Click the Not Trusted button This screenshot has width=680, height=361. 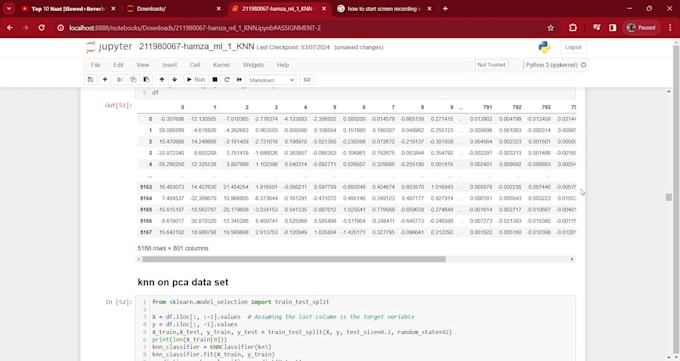(x=491, y=65)
